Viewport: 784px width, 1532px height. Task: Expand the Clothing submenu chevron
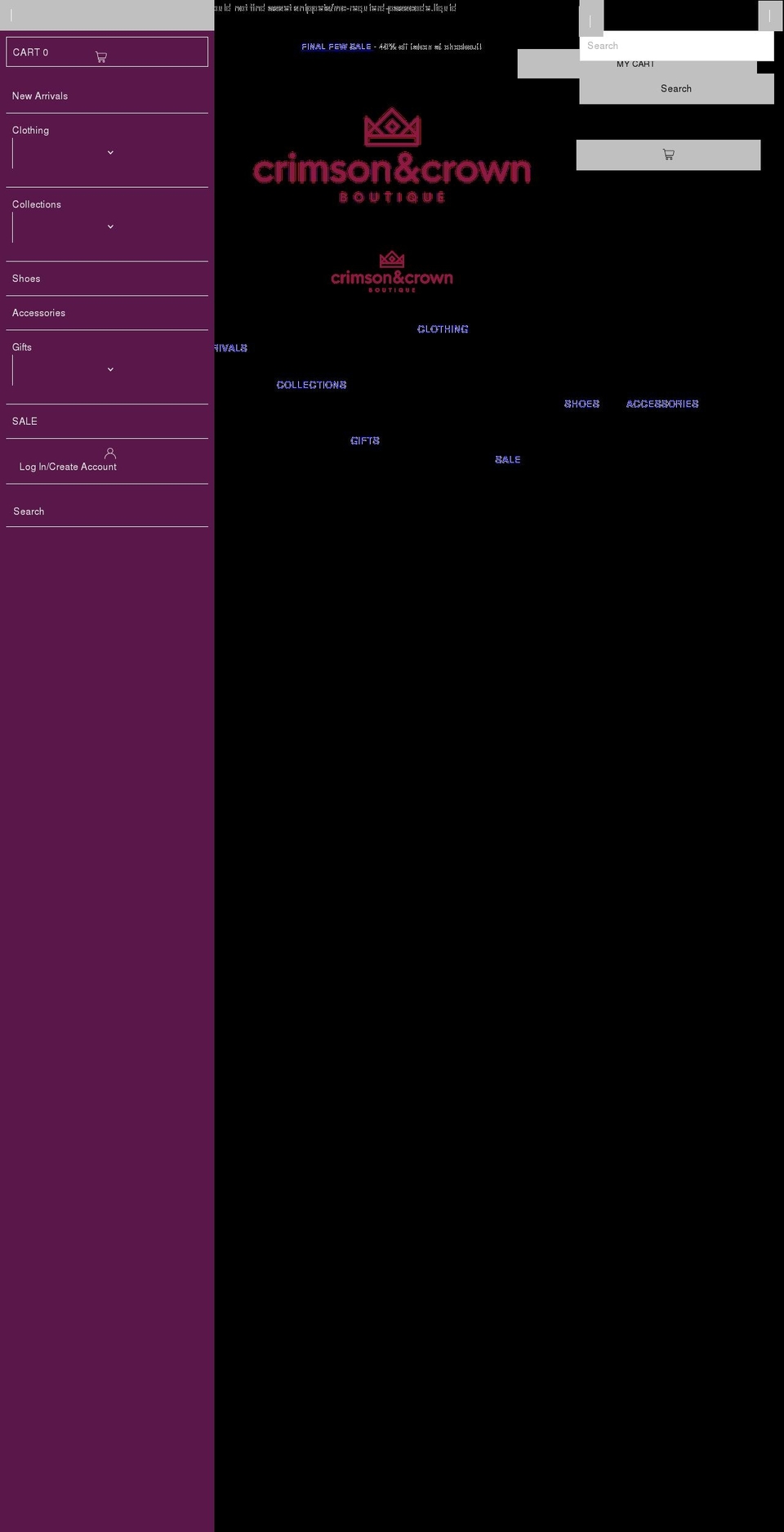coord(110,153)
